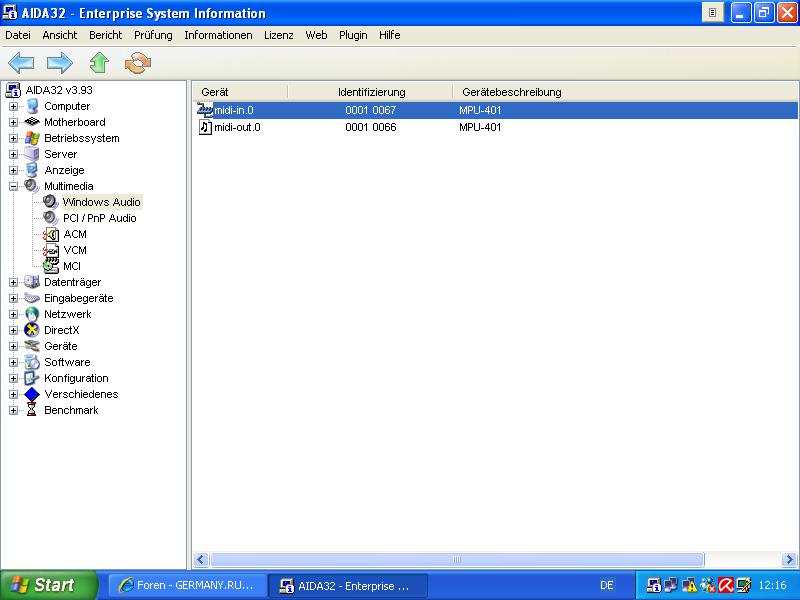
Task: Click the horizontal scrollbar left arrow
Action: 201,560
